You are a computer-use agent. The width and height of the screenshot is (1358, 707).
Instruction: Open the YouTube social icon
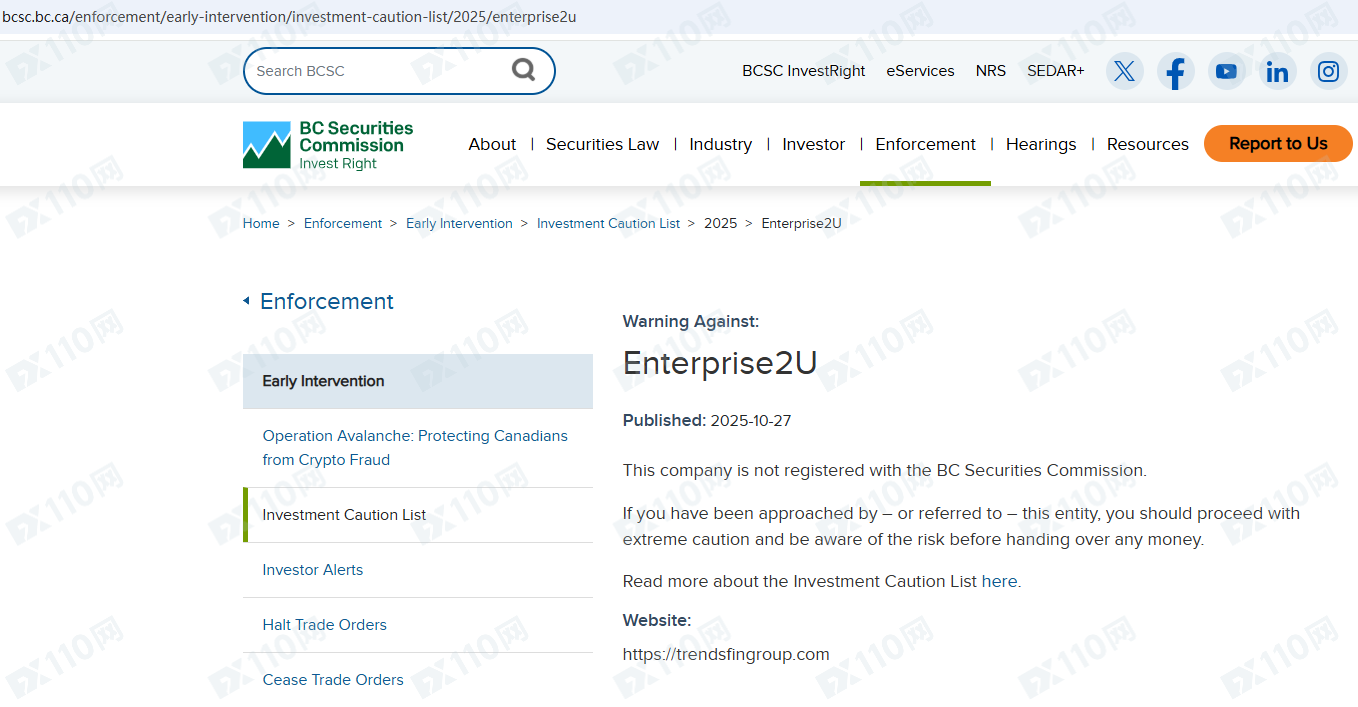1226,71
